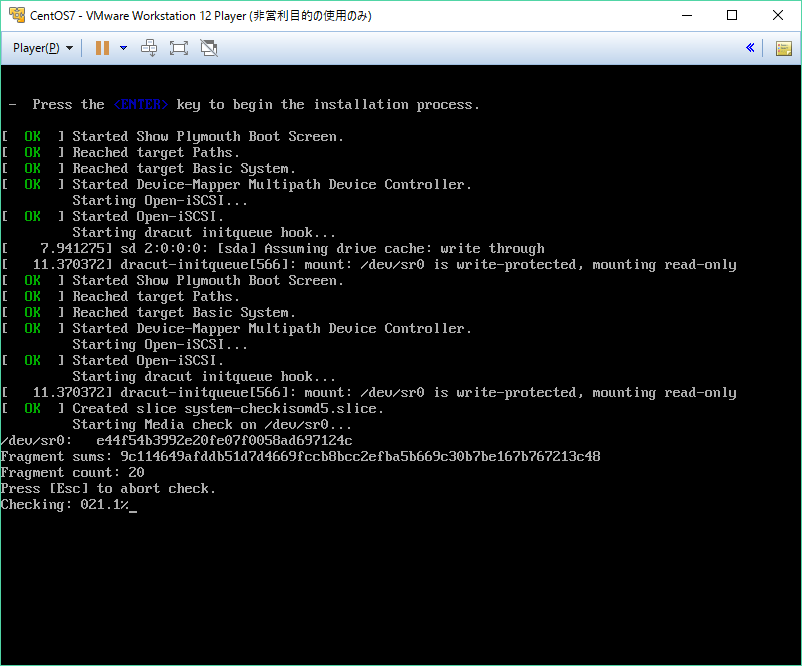Click 'Fragment count: 20' line
Viewport: 802px width, 666px height.
click(72, 472)
